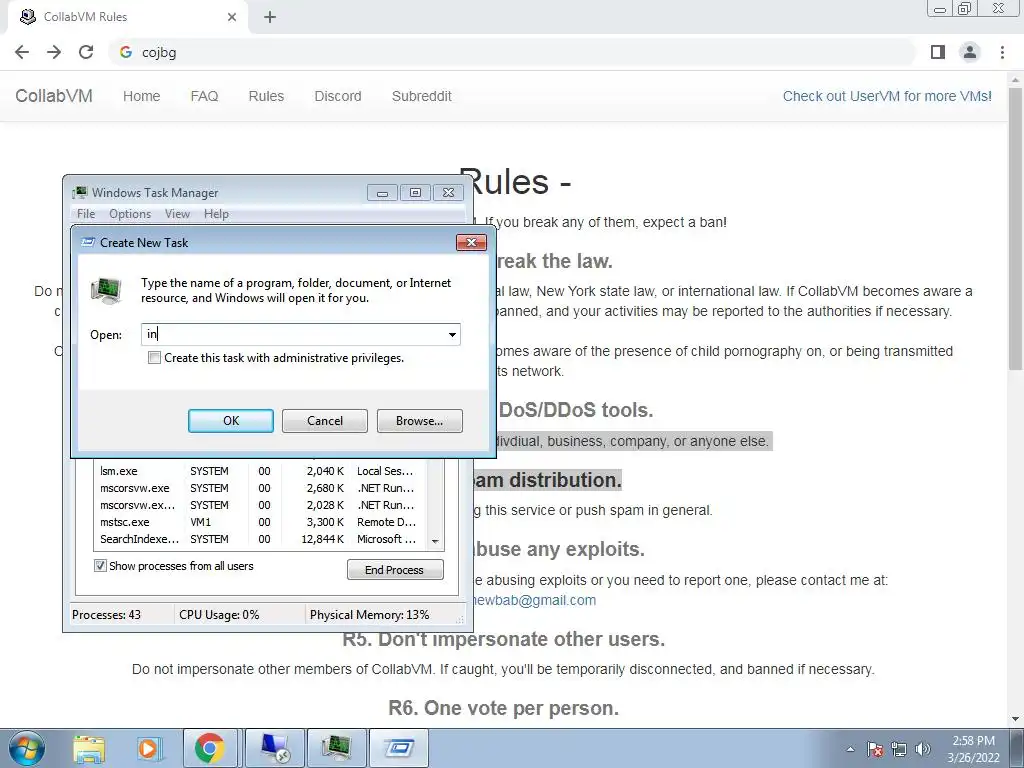Click the CollabVM brand logo text
The image size is (1024, 768).
54,96
